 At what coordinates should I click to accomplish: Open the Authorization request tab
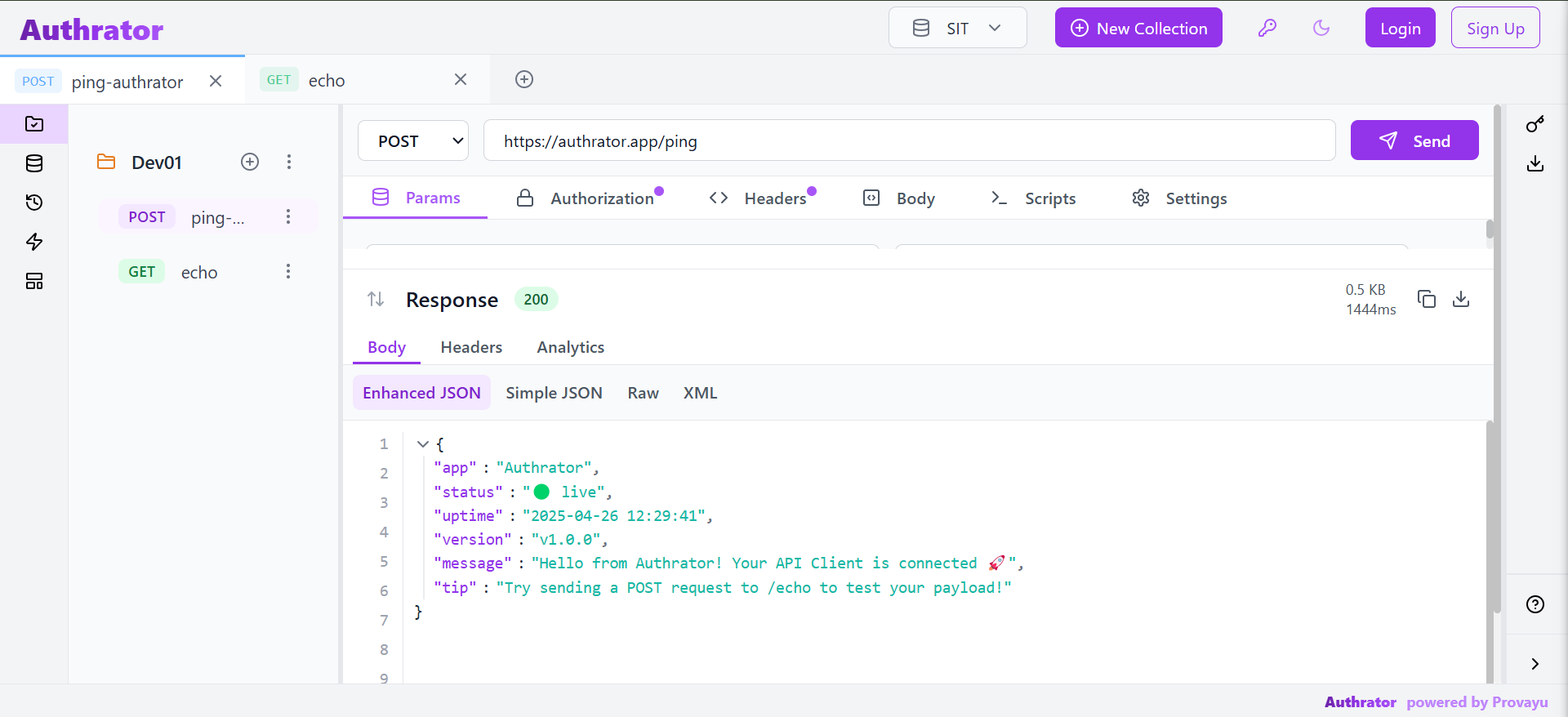pos(590,198)
